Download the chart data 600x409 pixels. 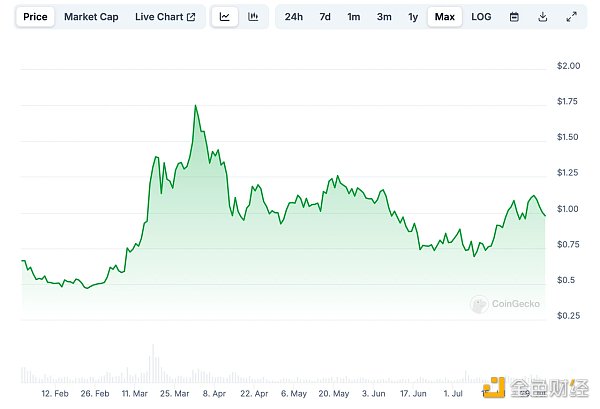(x=542, y=17)
